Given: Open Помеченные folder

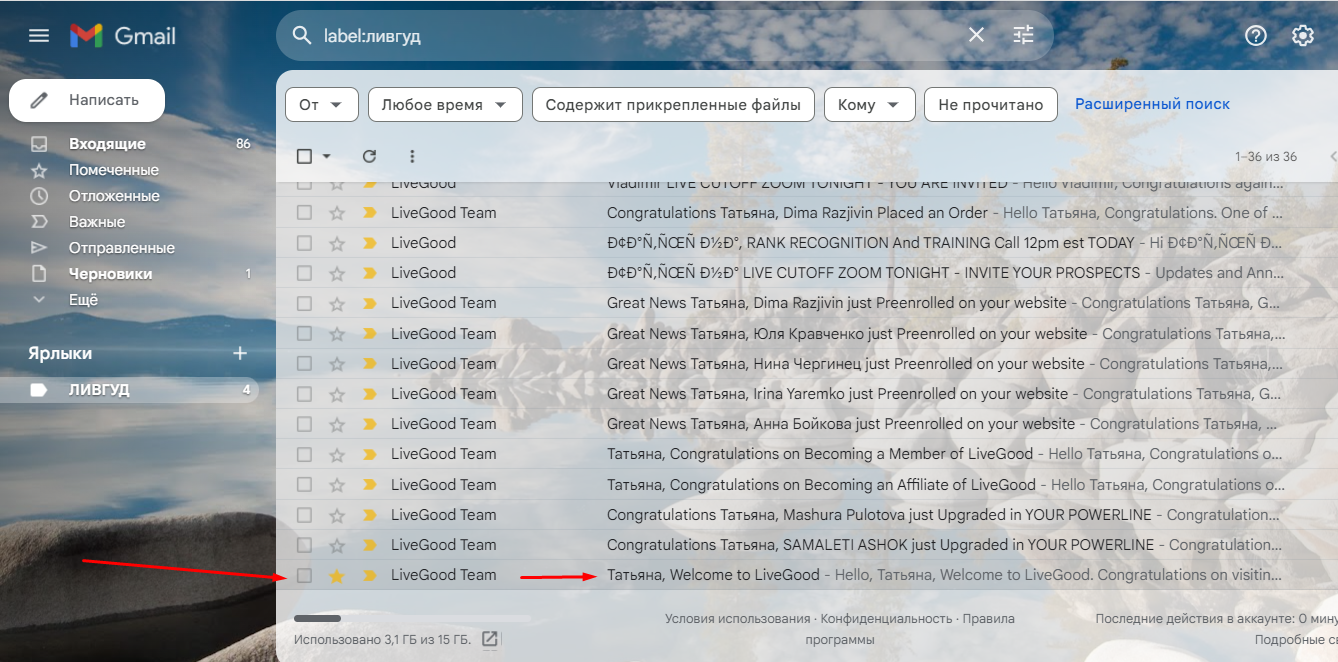Looking at the screenshot, I should [113, 170].
